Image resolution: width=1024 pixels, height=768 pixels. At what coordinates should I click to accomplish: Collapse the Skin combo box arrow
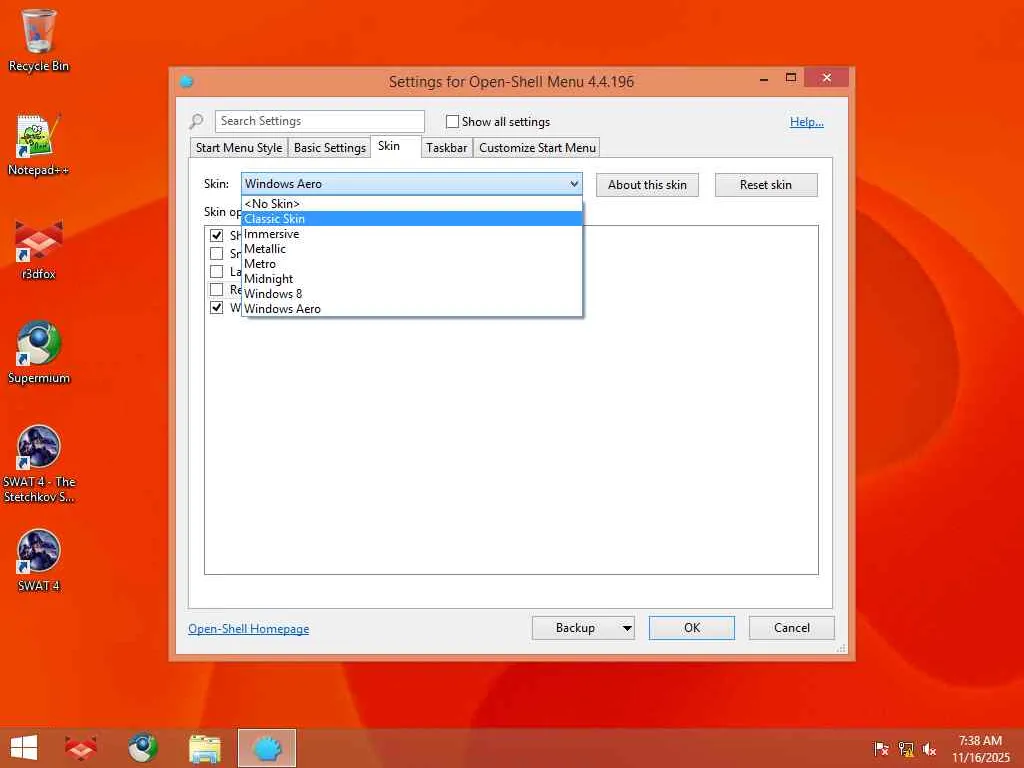point(574,184)
